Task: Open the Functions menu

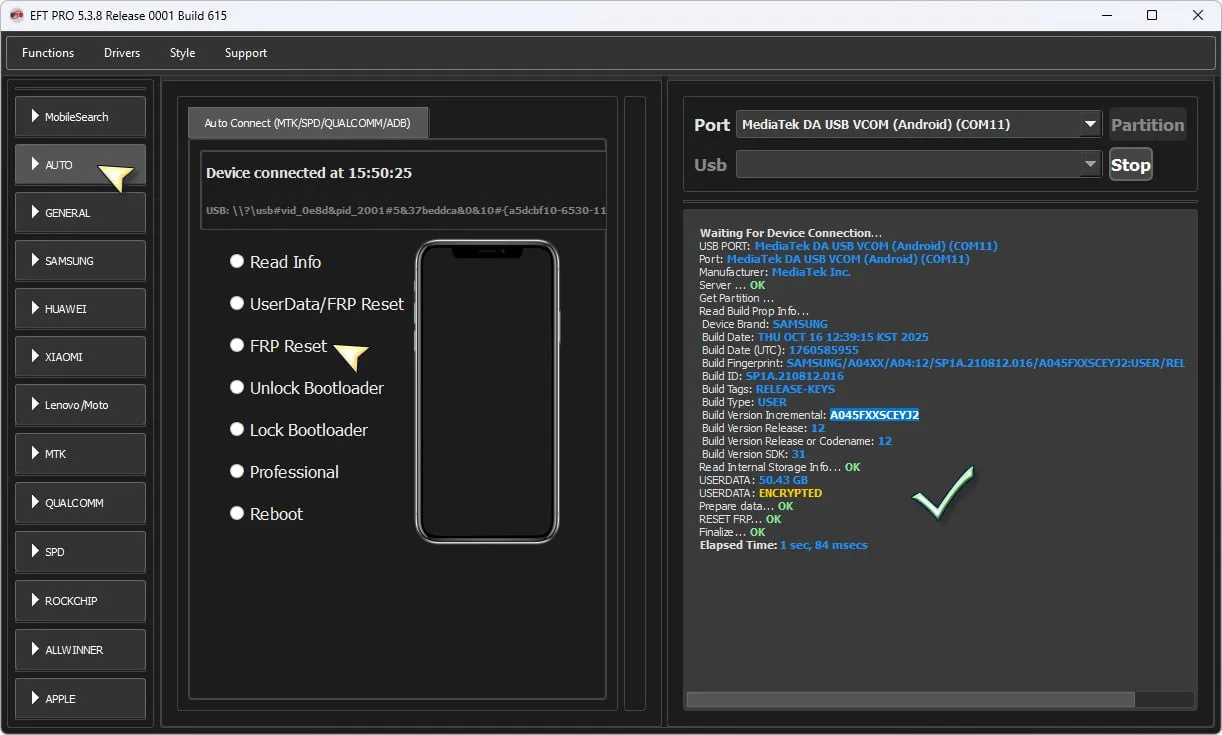Action: 48,53
